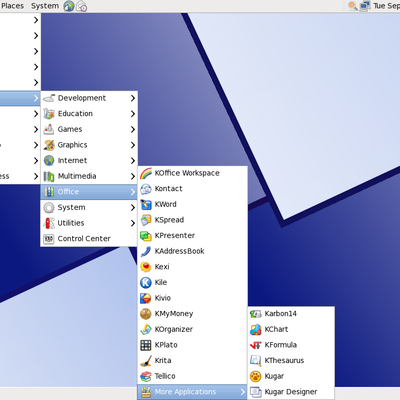The image size is (400, 400).
Task: Open KOrganizer menu entry text
Action: [174, 329]
